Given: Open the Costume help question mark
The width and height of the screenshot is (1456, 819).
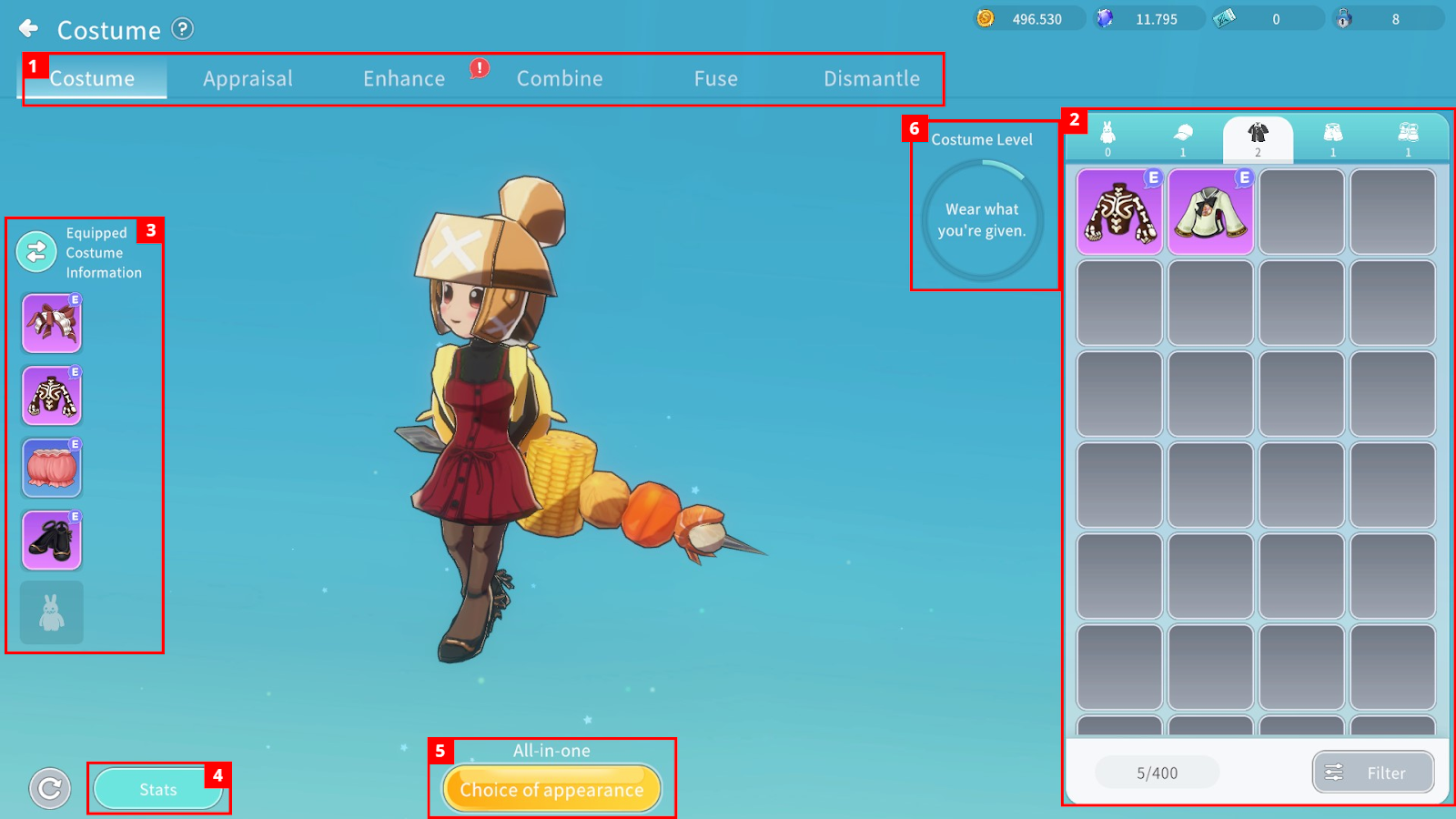Looking at the screenshot, I should coord(183,29).
